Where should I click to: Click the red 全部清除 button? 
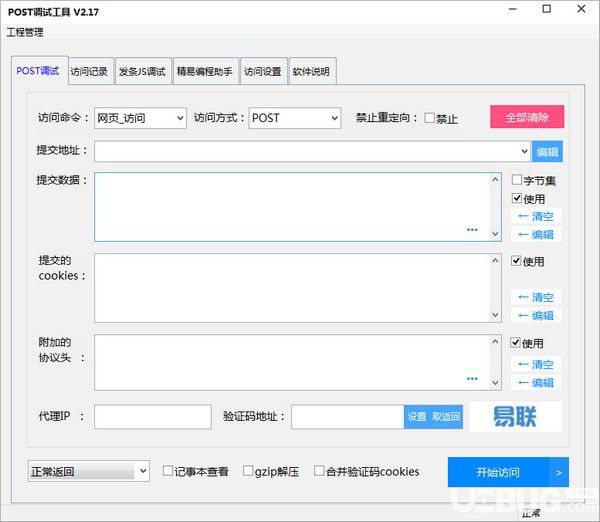click(527, 117)
